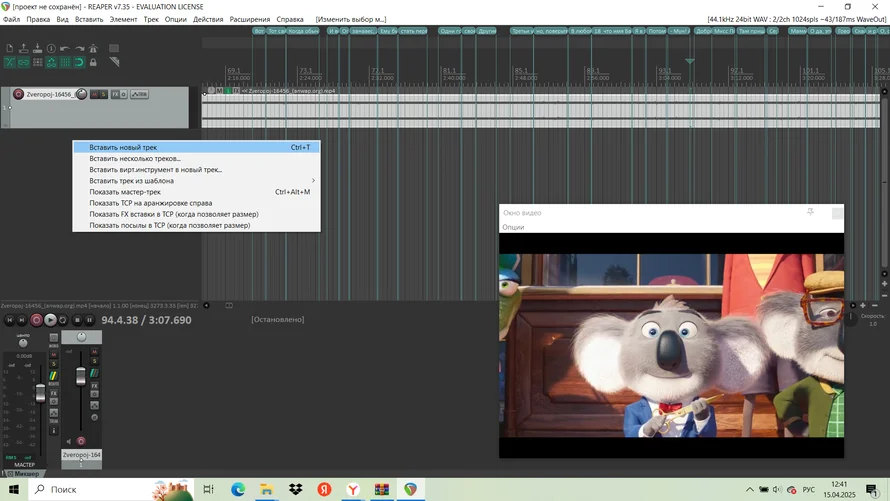Image resolution: width=890 pixels, height=501 pixels.
Task: Open master track FX button in mixer
Action: click(x=54, y=393)
